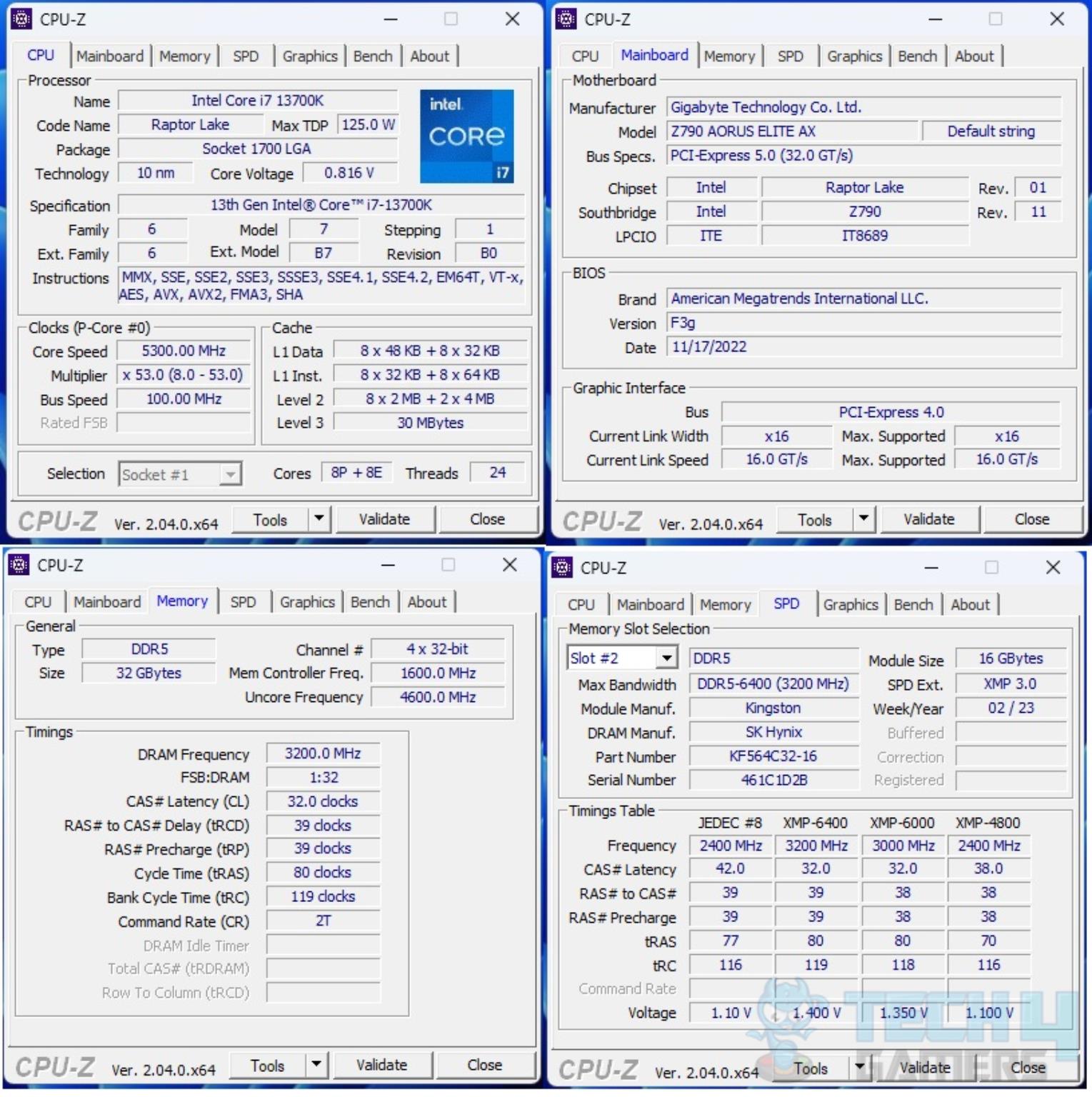Click the Model field Z790 AORUS ELITE AX
Image resolution: width=1092 pixels, height=1097 pixels.
(792, 131)
